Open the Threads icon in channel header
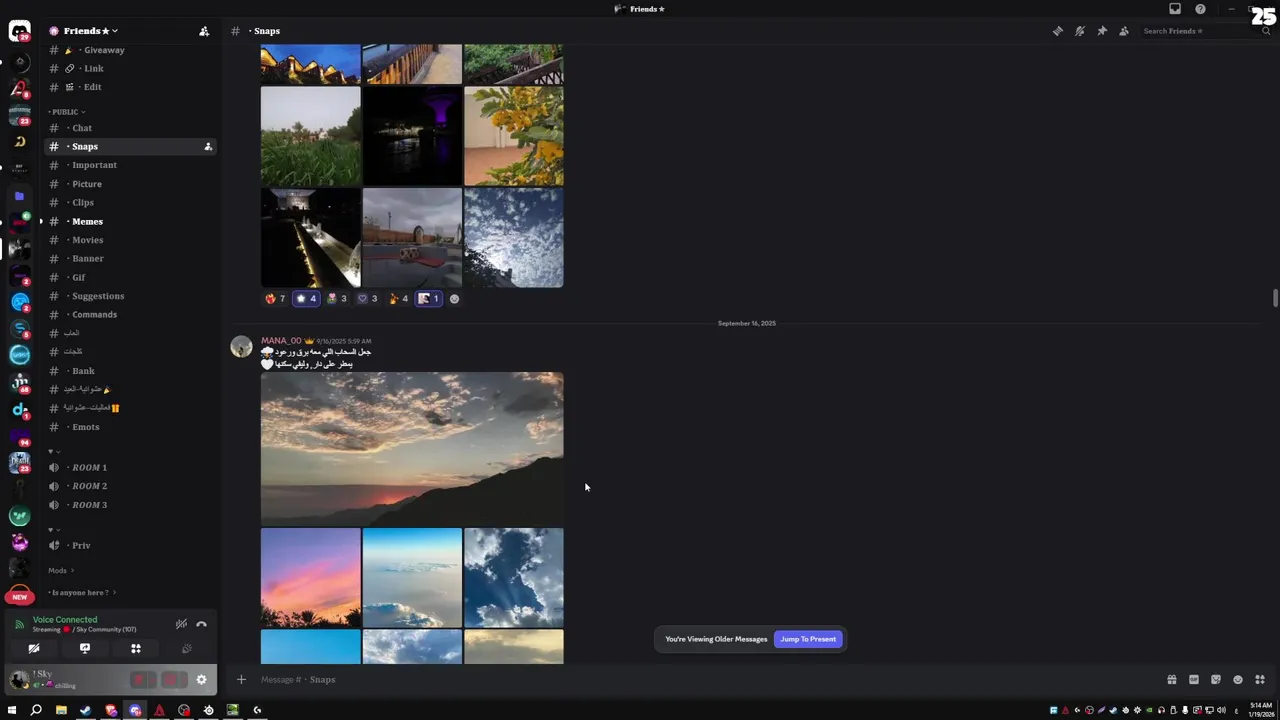 [x=1057, y=31]
